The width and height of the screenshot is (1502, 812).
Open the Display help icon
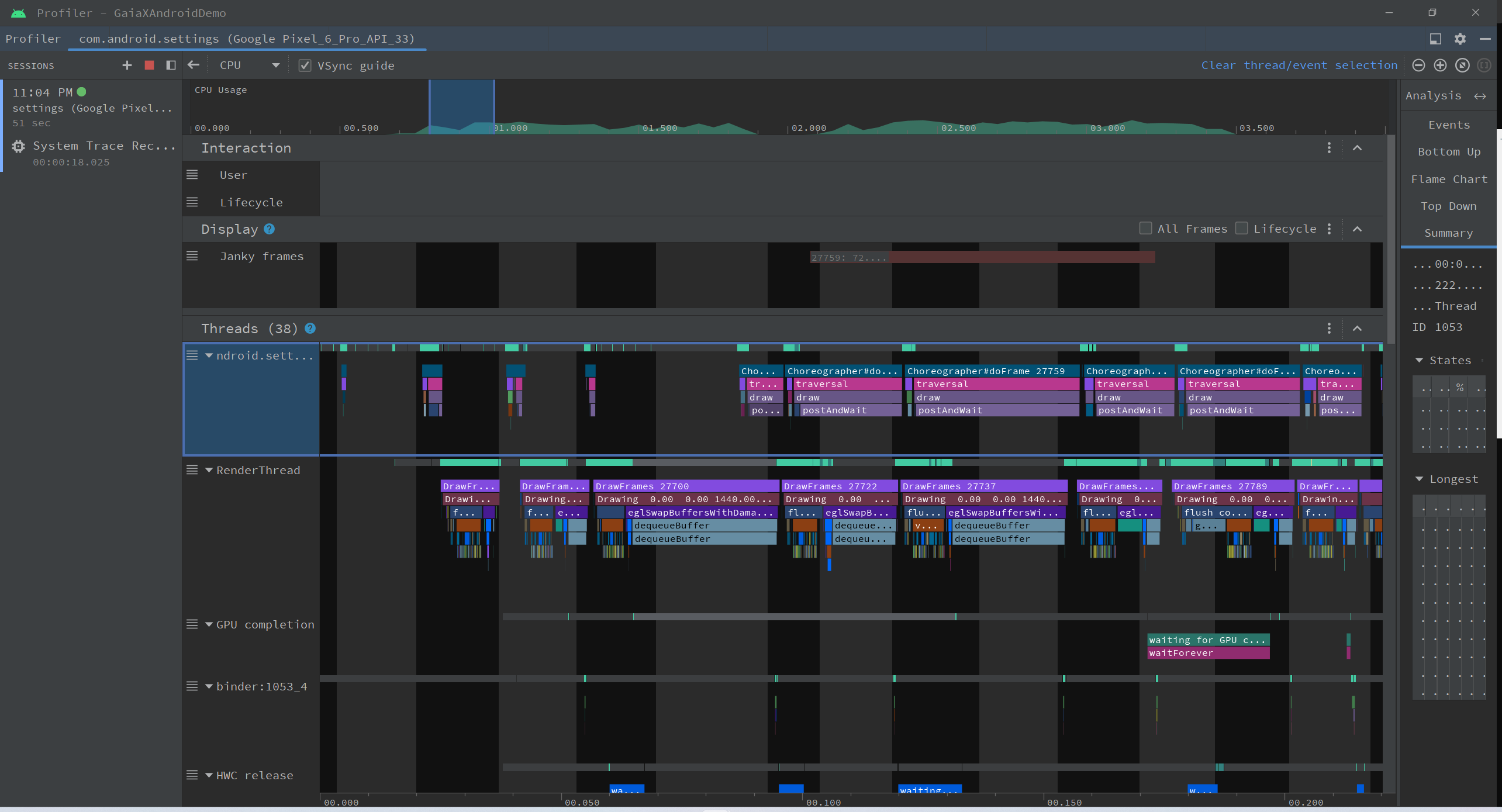point(269,229)
